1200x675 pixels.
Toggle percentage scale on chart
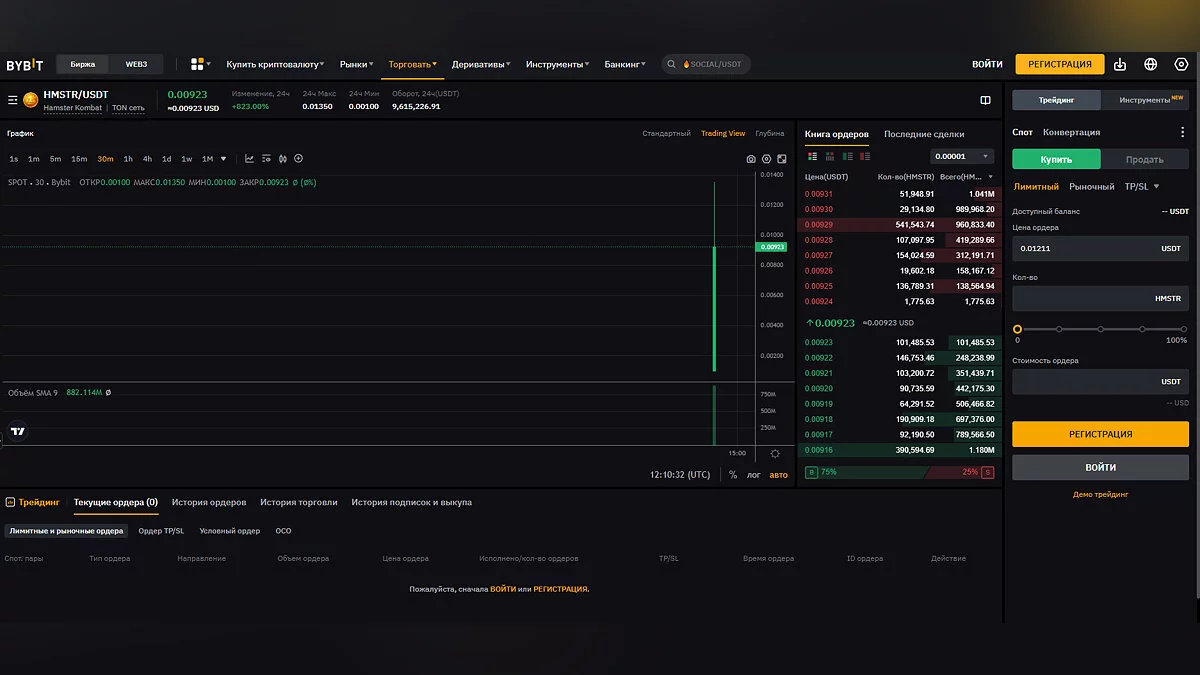point(733,475)
